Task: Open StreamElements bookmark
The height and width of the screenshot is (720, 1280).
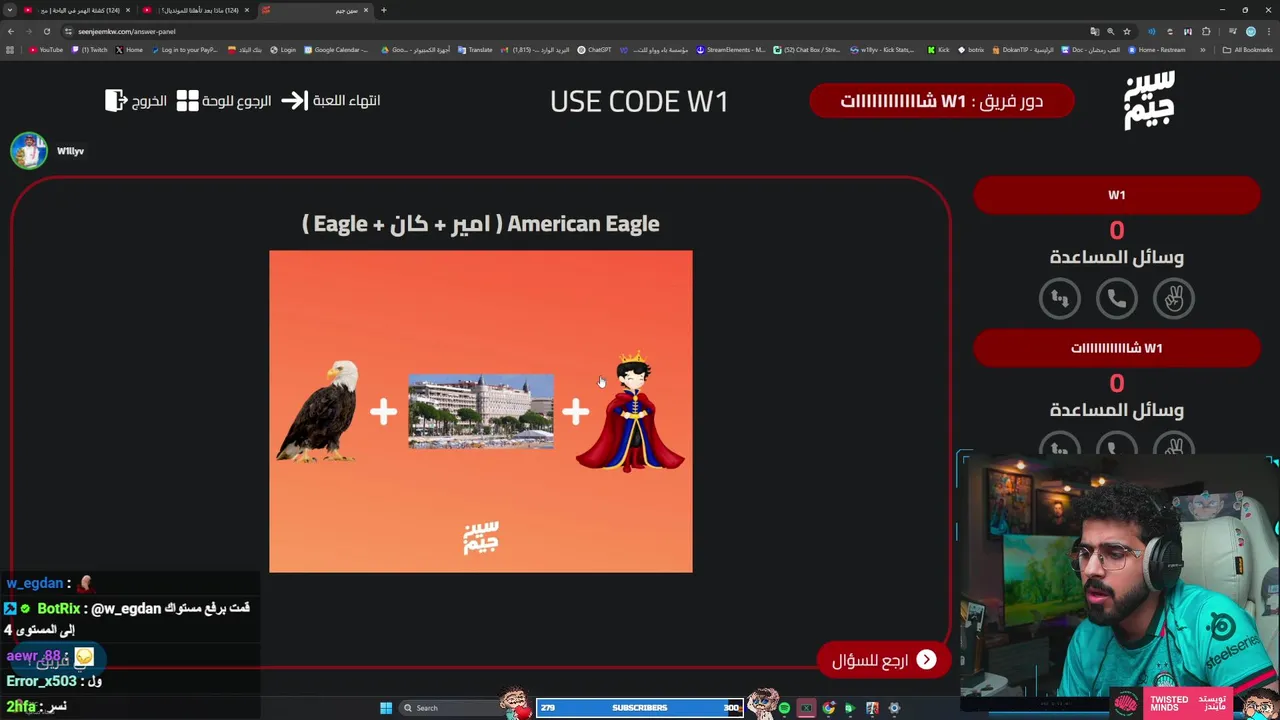Action: [731, 49]
